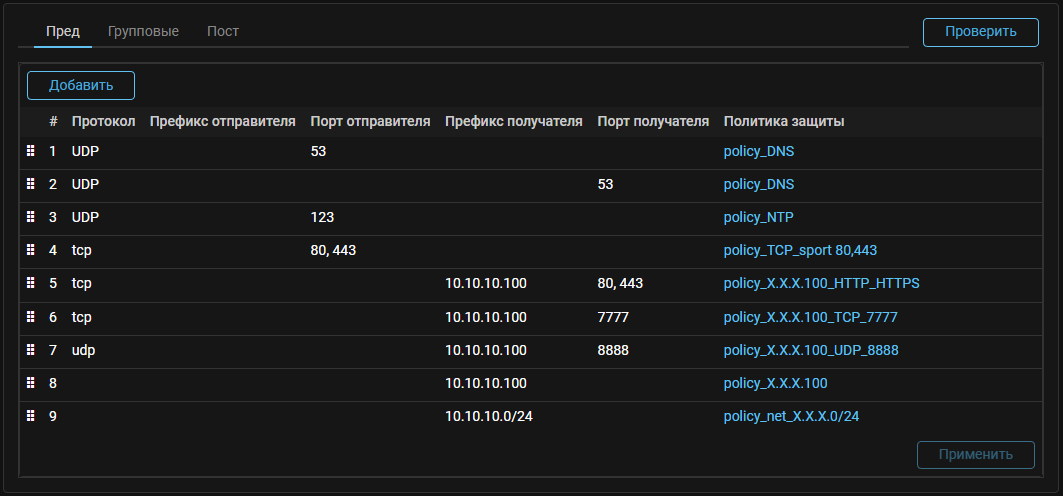Open the policy_net_X.X.X.0/24 link

(791, 416)
